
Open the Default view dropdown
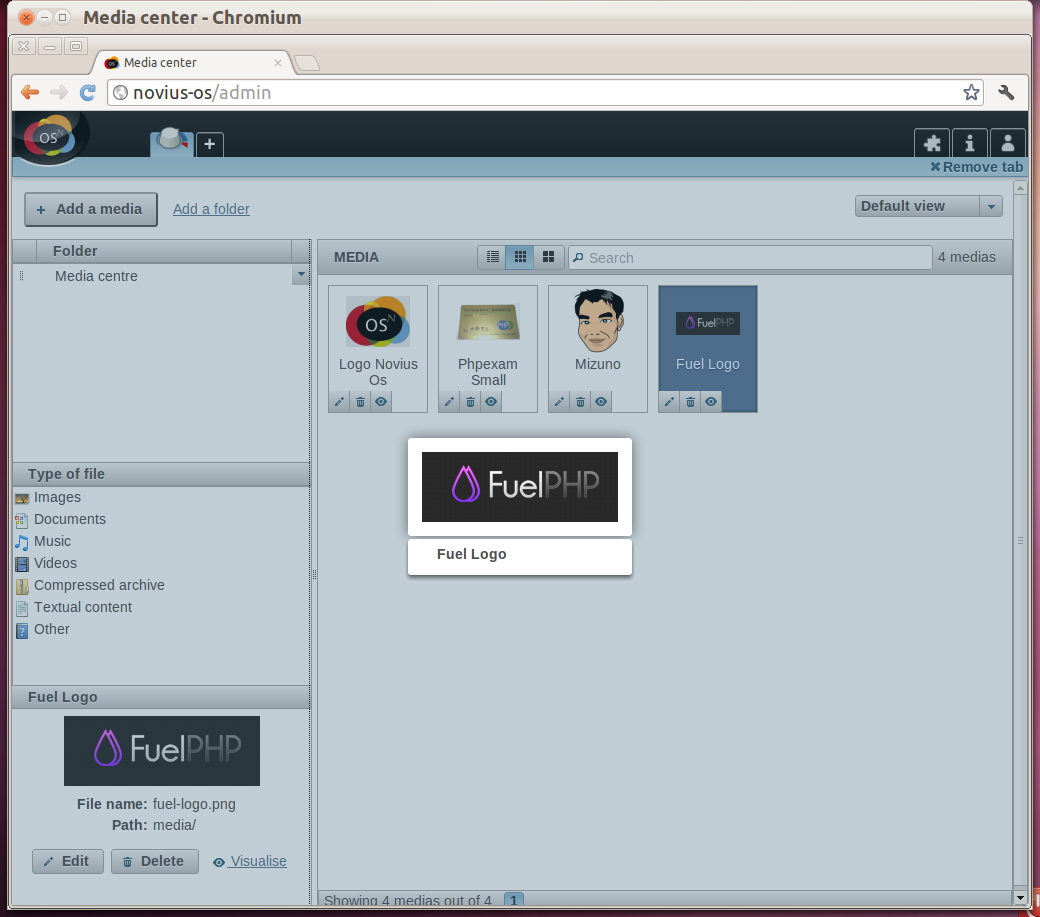(928, 206)
